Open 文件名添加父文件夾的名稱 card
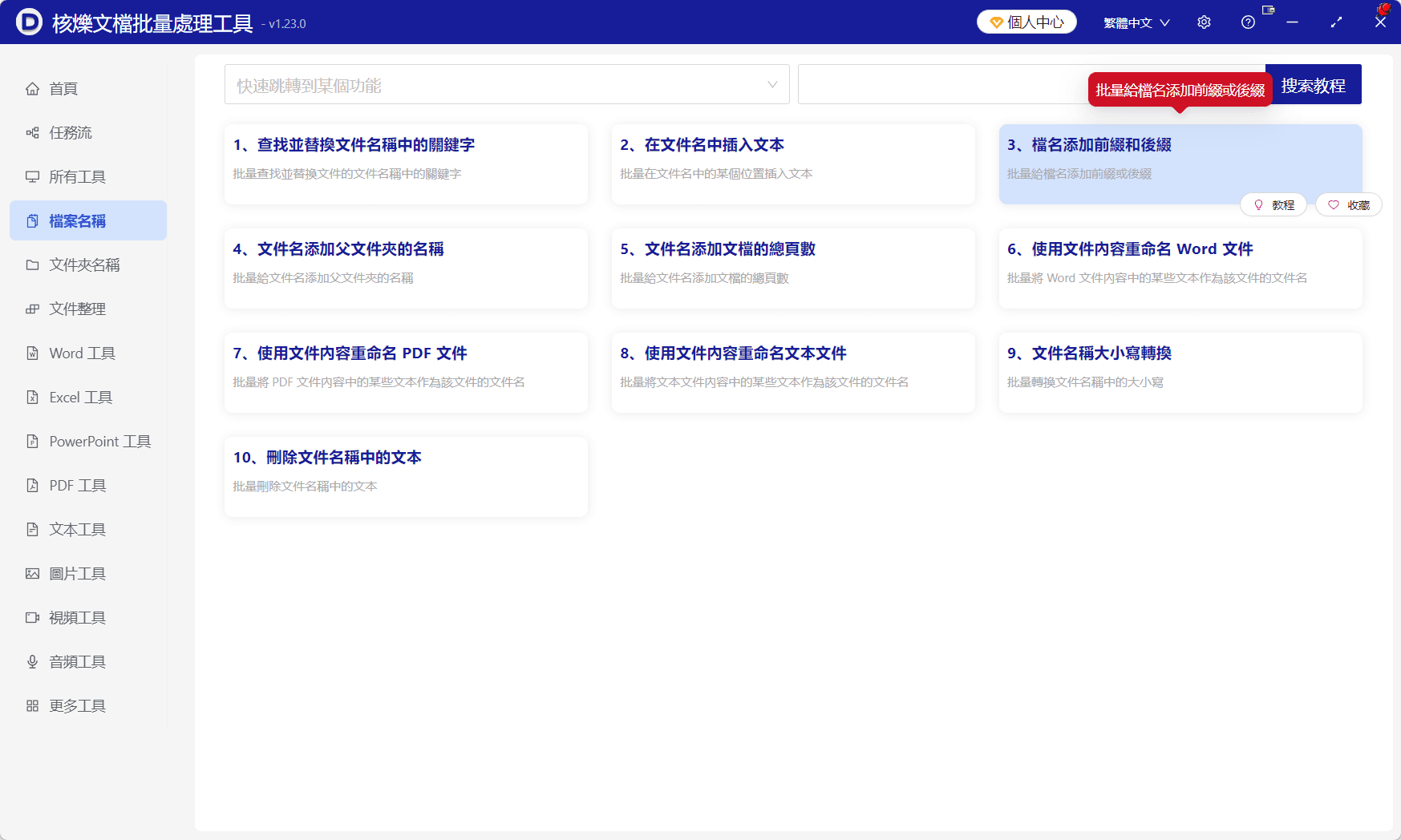This screenshot has width=1401, height=840. tap(406, 269)
